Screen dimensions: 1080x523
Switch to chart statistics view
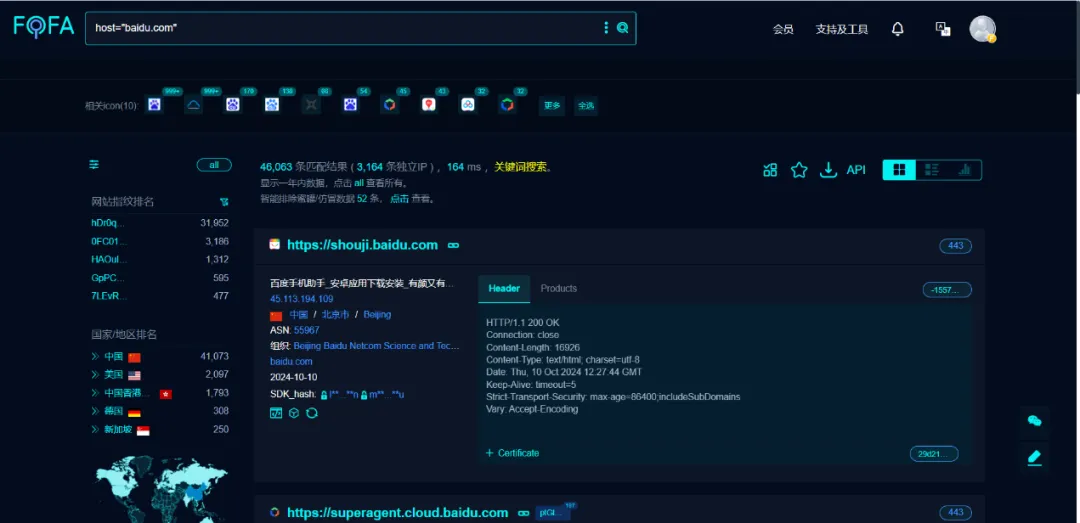pyautogui.click(x=965, y=170)
